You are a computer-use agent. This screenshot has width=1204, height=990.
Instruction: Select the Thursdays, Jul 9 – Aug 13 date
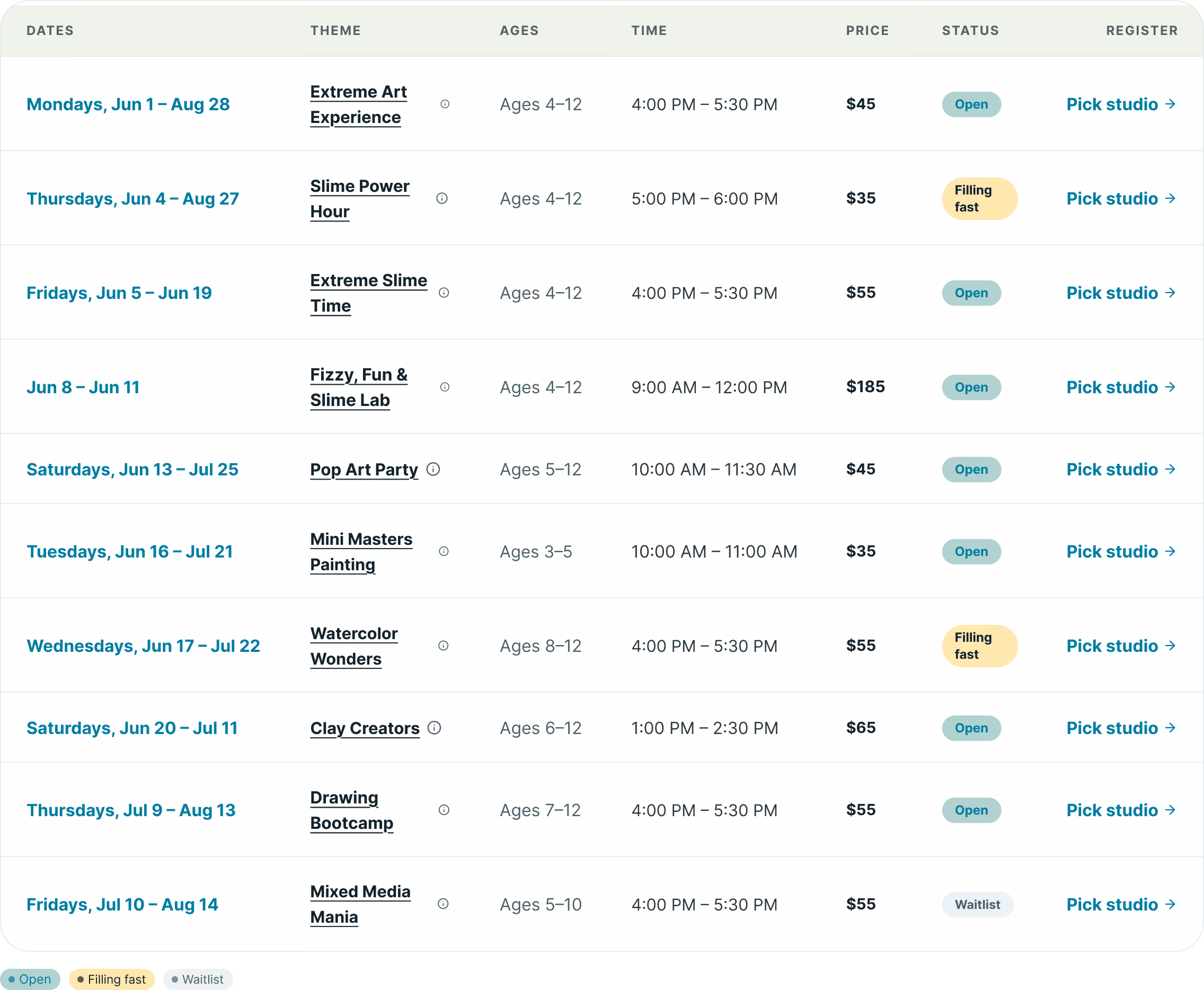click(131, 810)
